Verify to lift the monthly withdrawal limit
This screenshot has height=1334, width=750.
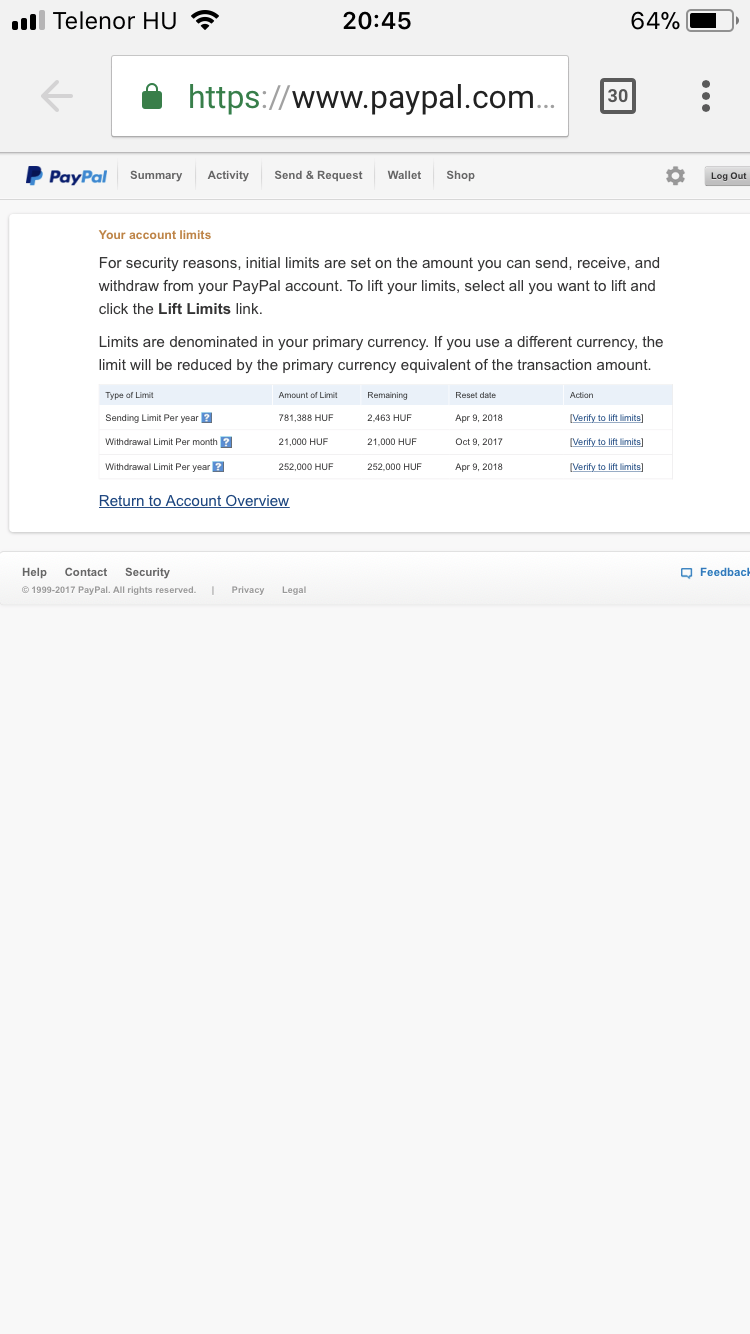(x=606, y=442)
